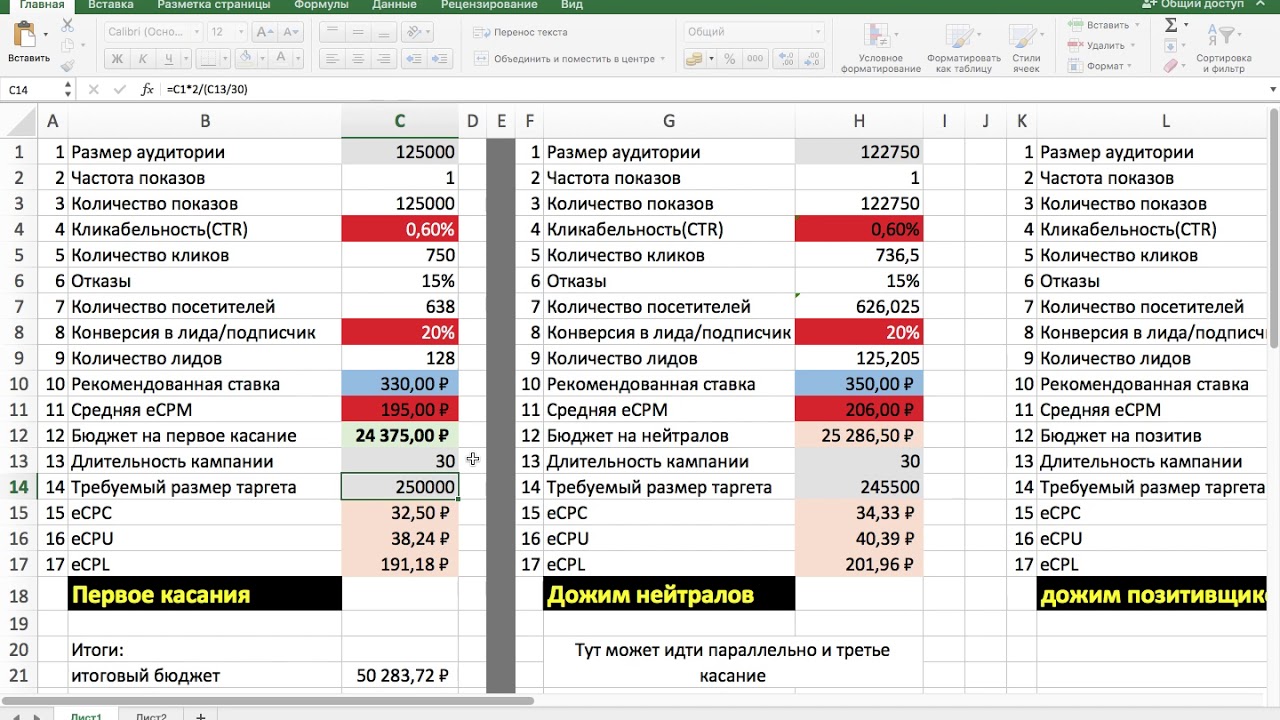This screenshot has width=1280, height=720.
Task: Open 'Условное форматирование' menu
Action: [x=880, y=48]
